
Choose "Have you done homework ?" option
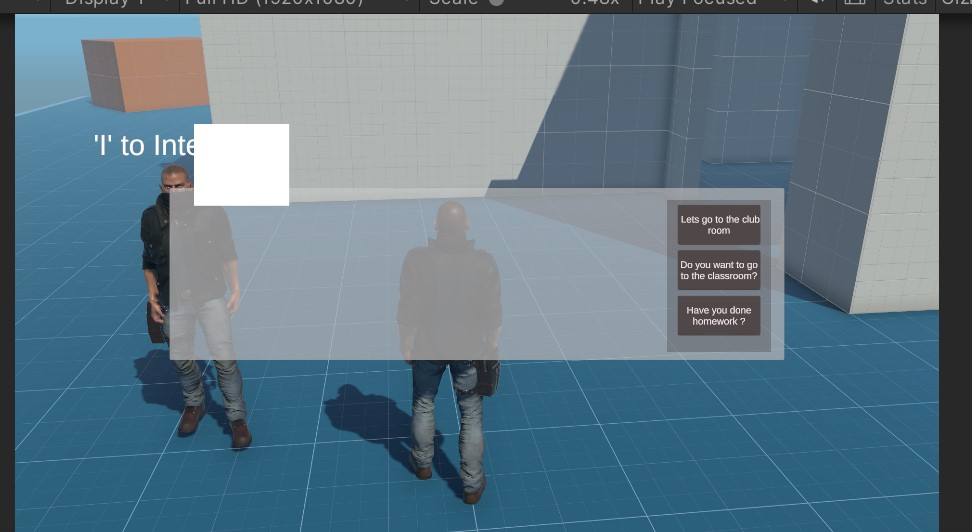[718, 316]
